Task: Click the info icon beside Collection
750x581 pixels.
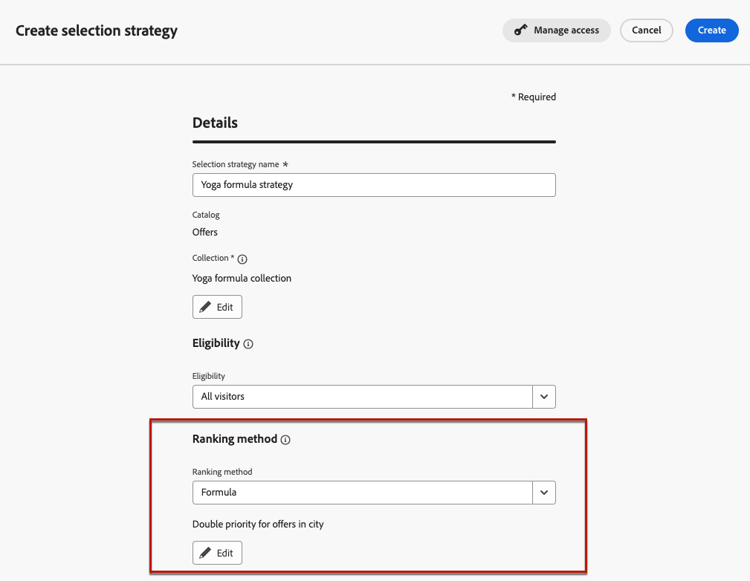Action: (242, 259)
